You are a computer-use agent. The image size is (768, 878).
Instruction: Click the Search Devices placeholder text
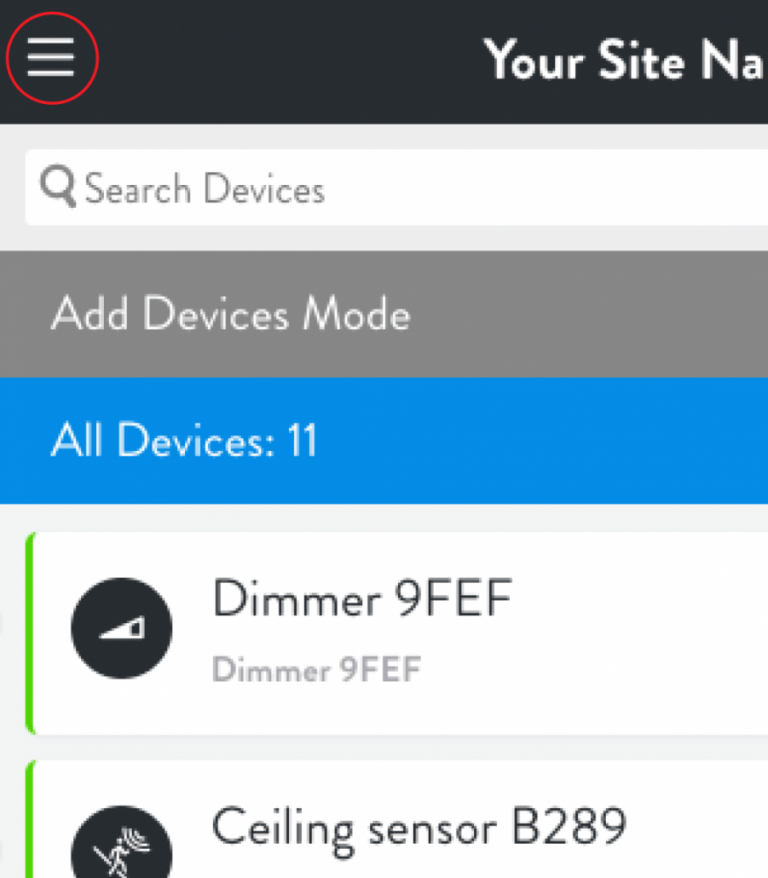pos(205,189)
